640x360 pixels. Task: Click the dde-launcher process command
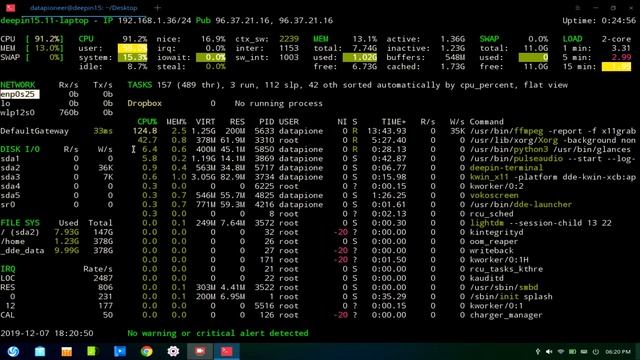(521, 204)
